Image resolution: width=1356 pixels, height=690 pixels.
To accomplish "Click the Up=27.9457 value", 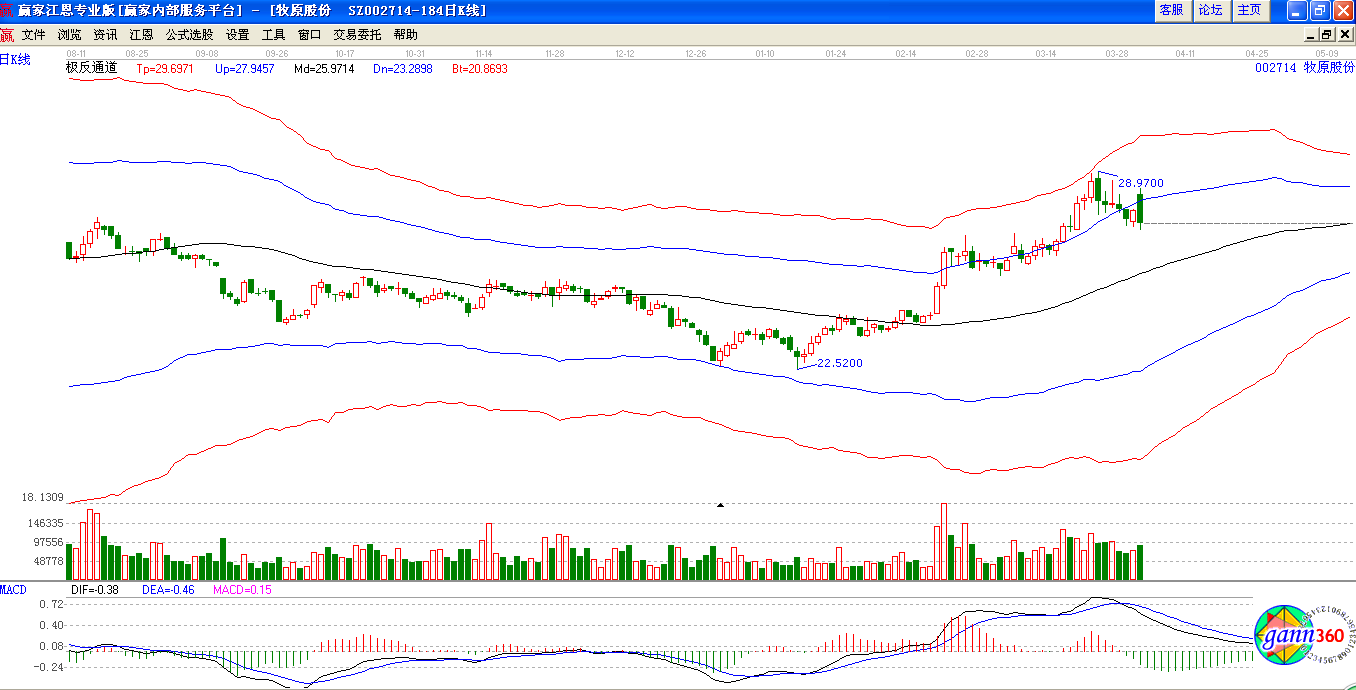I will 244,70.
